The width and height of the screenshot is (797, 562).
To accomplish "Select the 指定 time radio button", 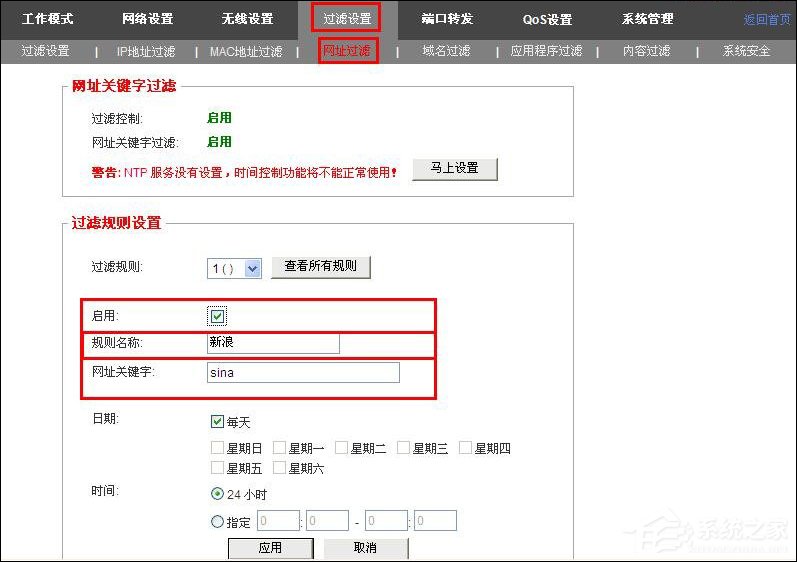I will (217, 521).
